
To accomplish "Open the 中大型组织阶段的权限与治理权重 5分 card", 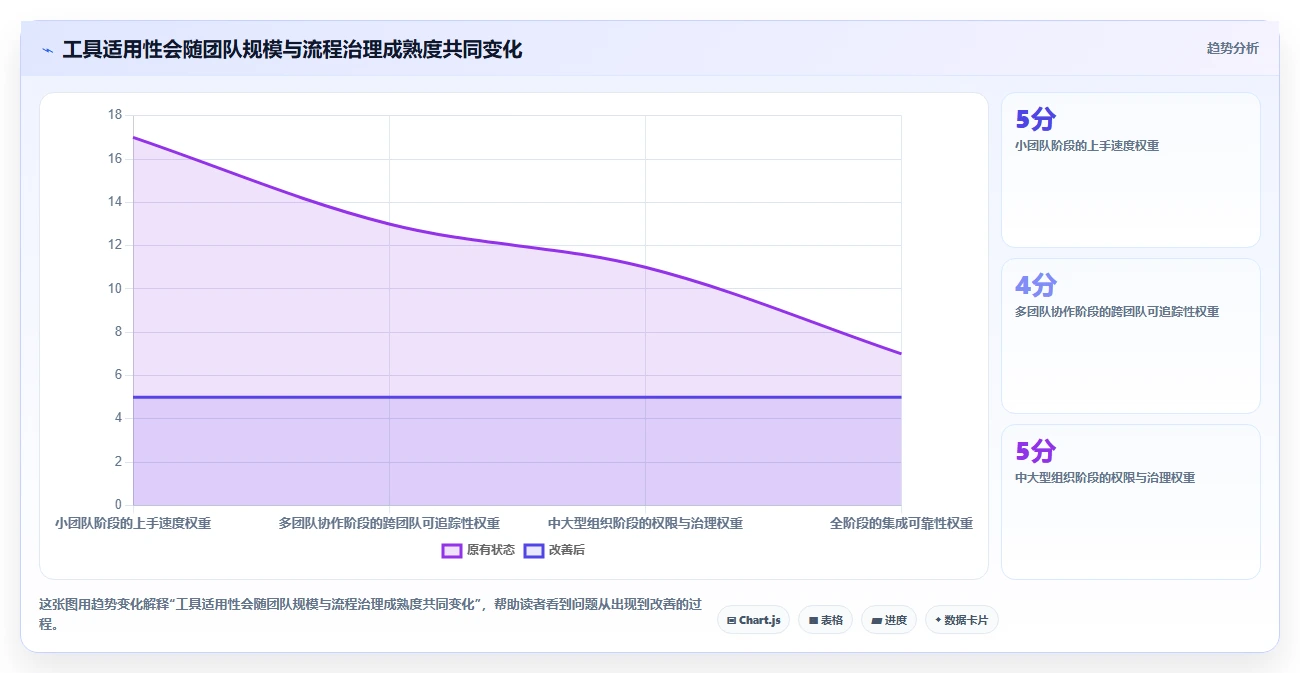I will tap(1130, 502).
